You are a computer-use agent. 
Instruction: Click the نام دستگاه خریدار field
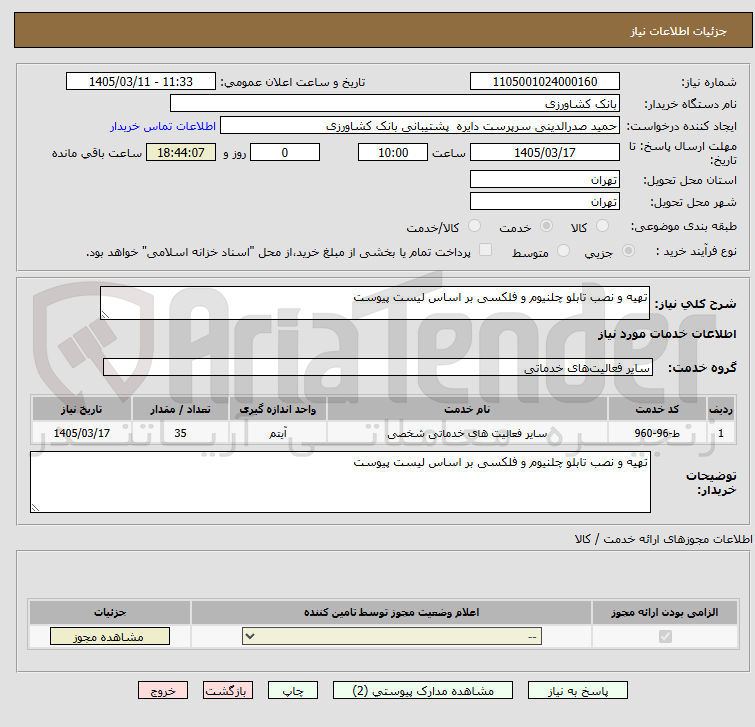[395, 104]
